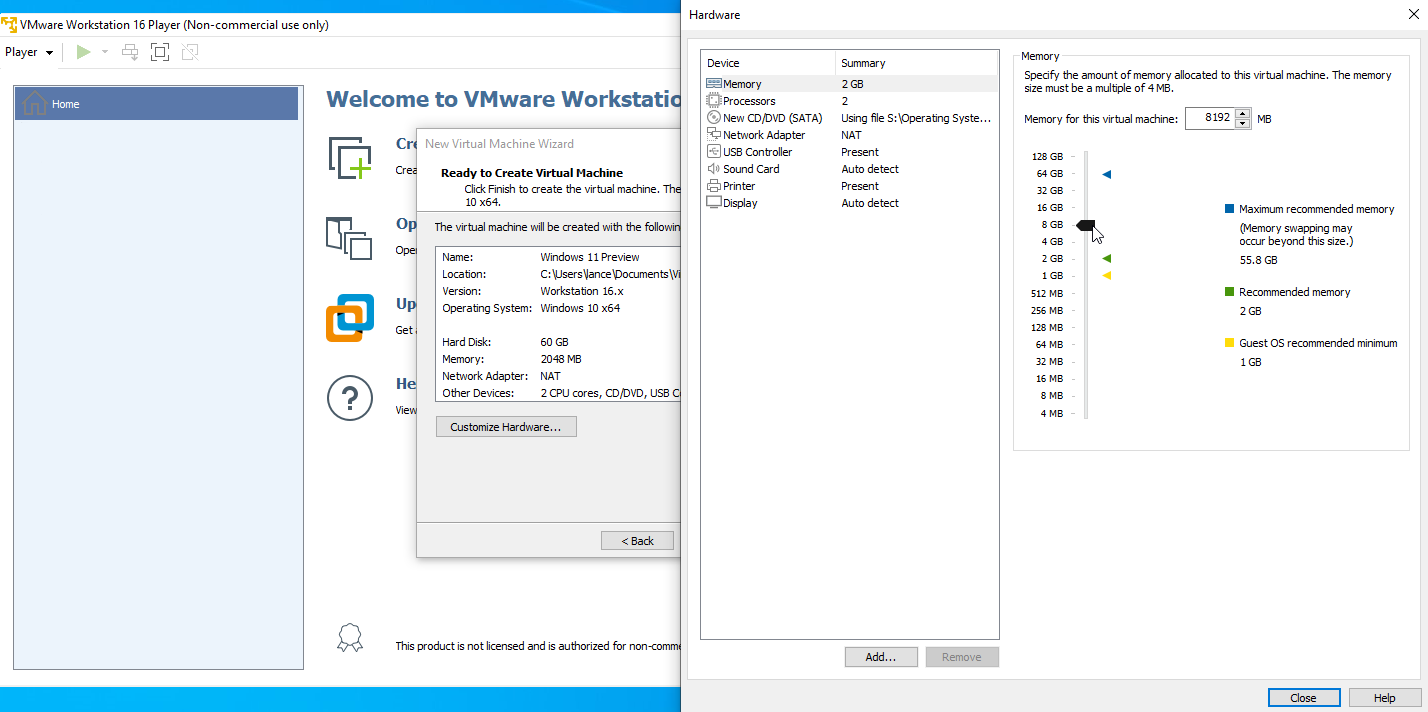
Task: Click the 55.8 GB maximum memory value
Action: coord(1258,260)
